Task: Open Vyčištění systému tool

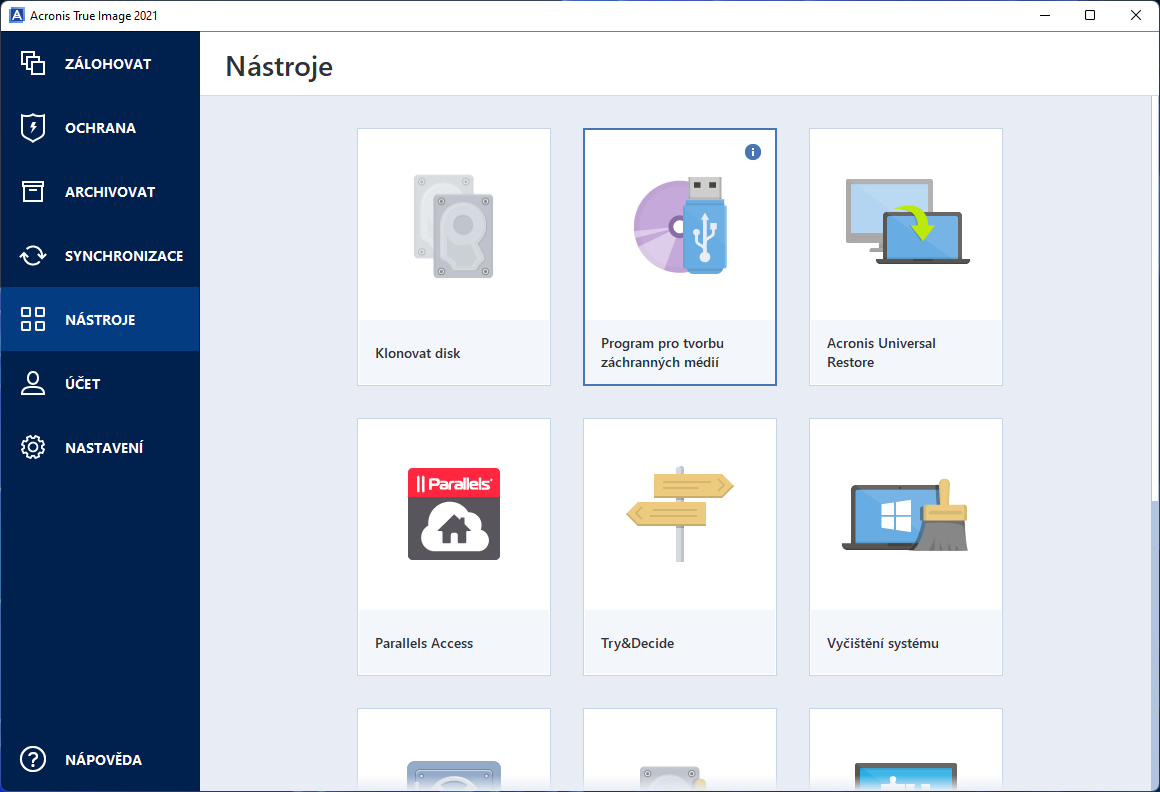Action: tap(906, 546)
